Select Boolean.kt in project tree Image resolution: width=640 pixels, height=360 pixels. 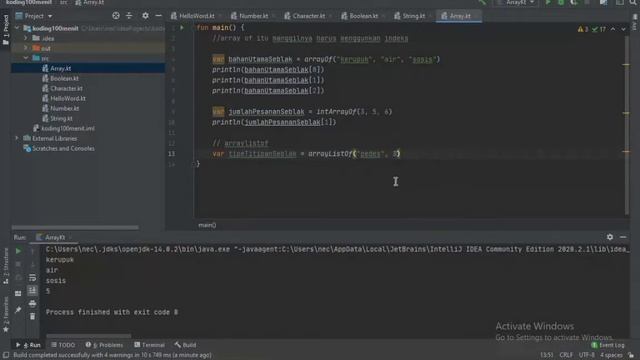pos(64,78)
